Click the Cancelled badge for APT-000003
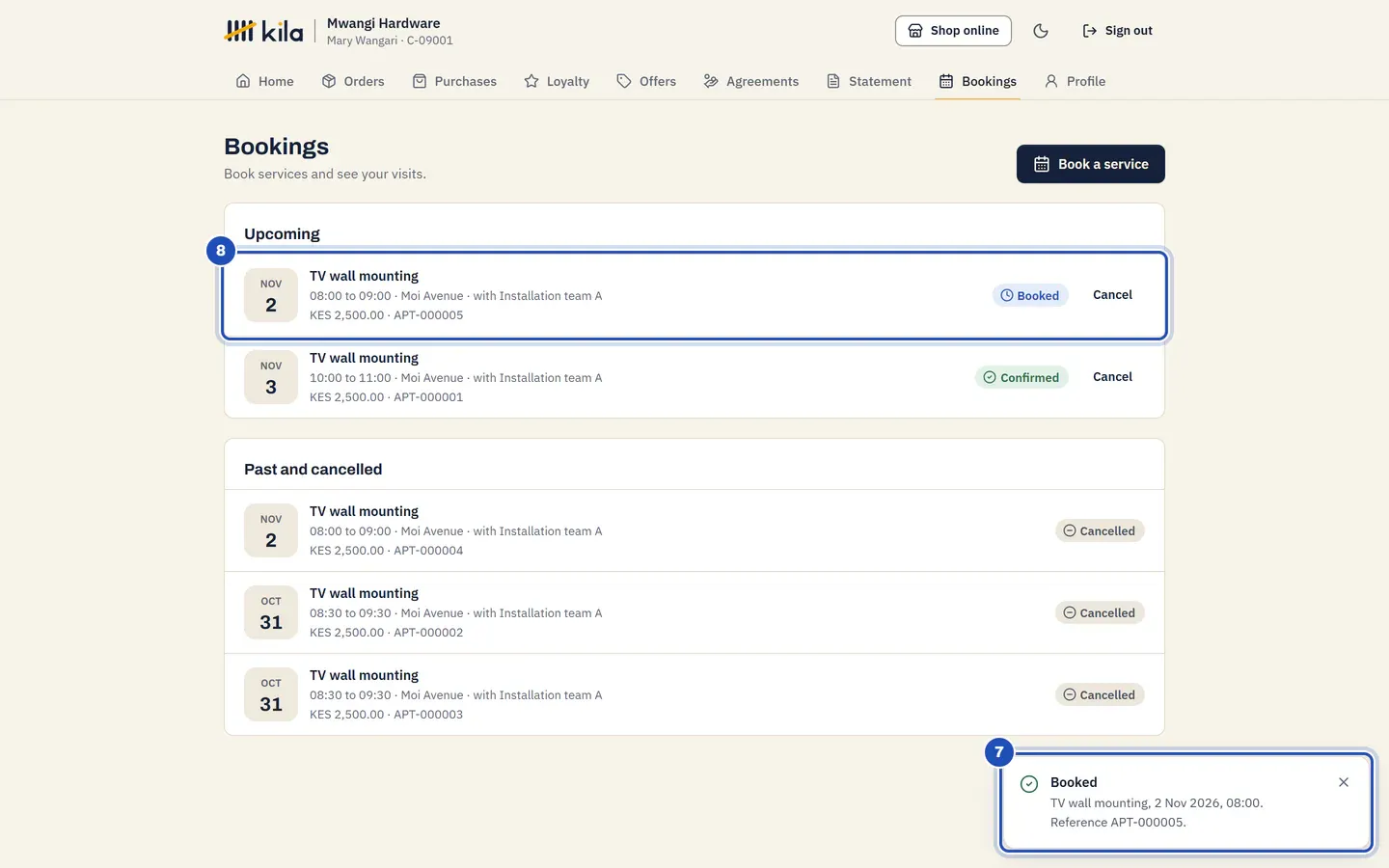 tap(1100, 695)
